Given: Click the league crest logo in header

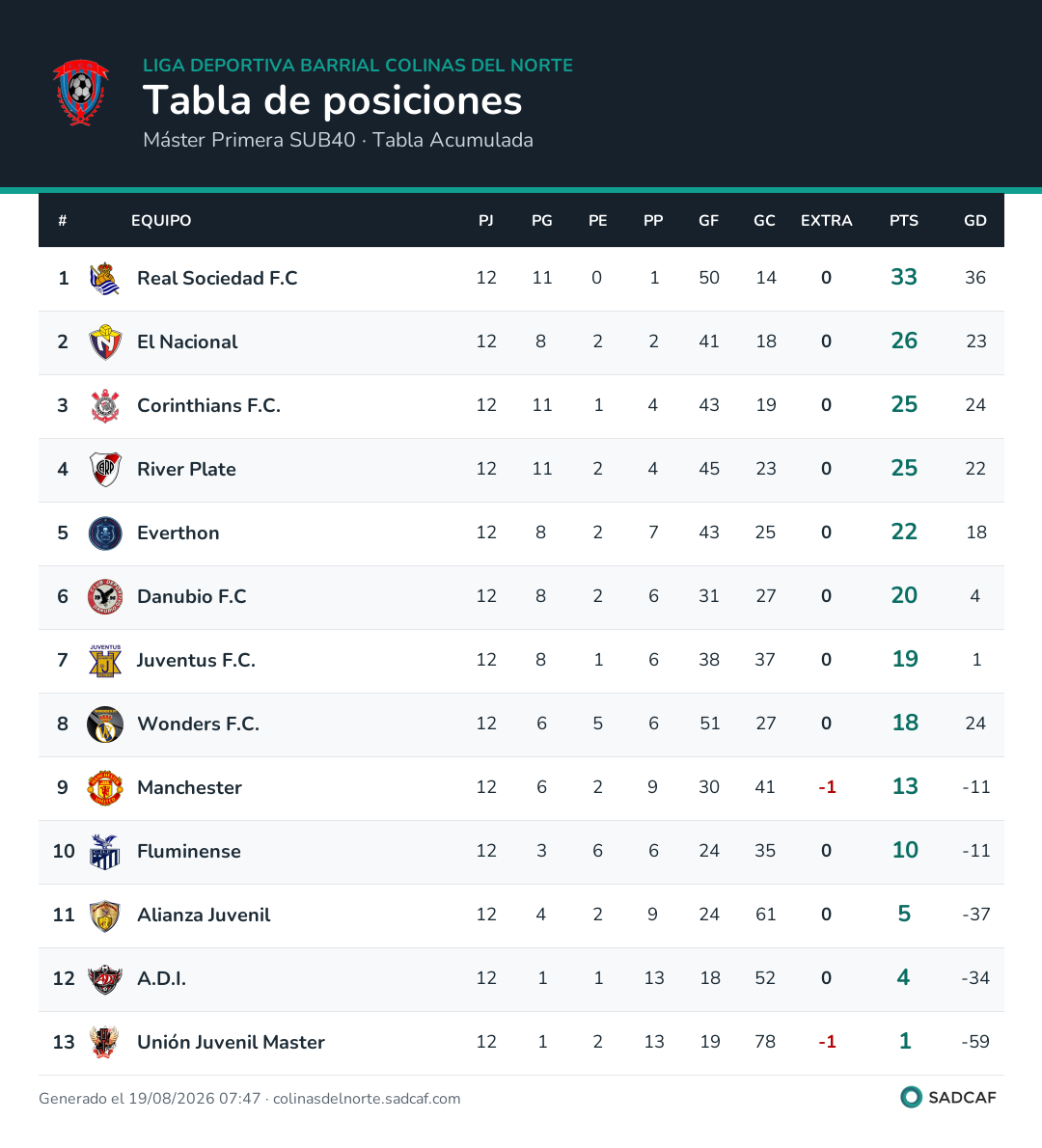Looking at the screenshot, I should click(x=80, y=93).
